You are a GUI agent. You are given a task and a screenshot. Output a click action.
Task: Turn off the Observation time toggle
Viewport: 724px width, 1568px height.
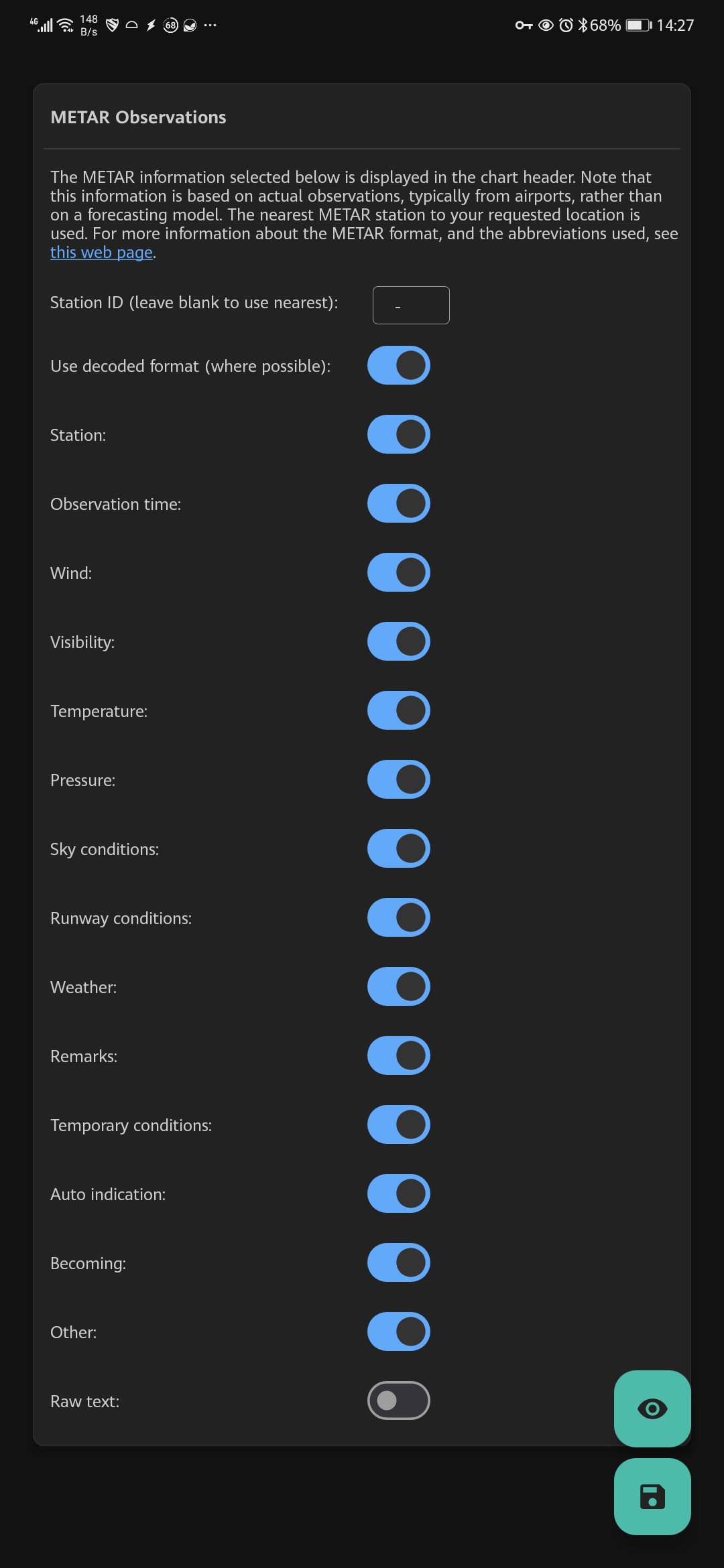click(x=398, y=503)
